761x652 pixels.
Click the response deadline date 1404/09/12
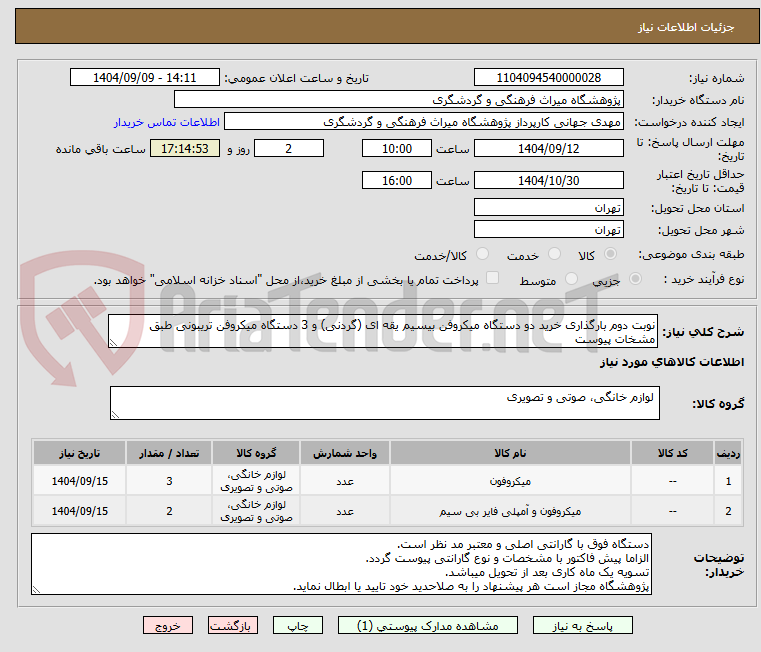coord(548,149)
